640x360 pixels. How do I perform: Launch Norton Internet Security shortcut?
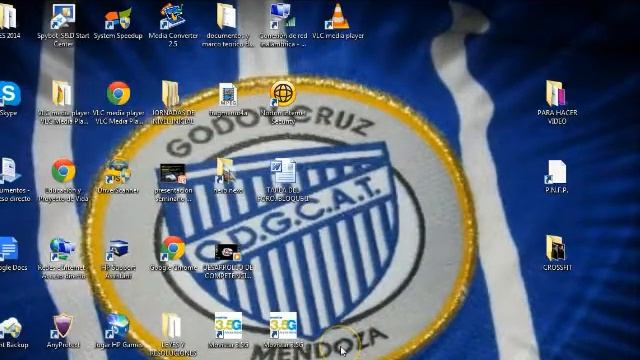click(x=282, y=94)
